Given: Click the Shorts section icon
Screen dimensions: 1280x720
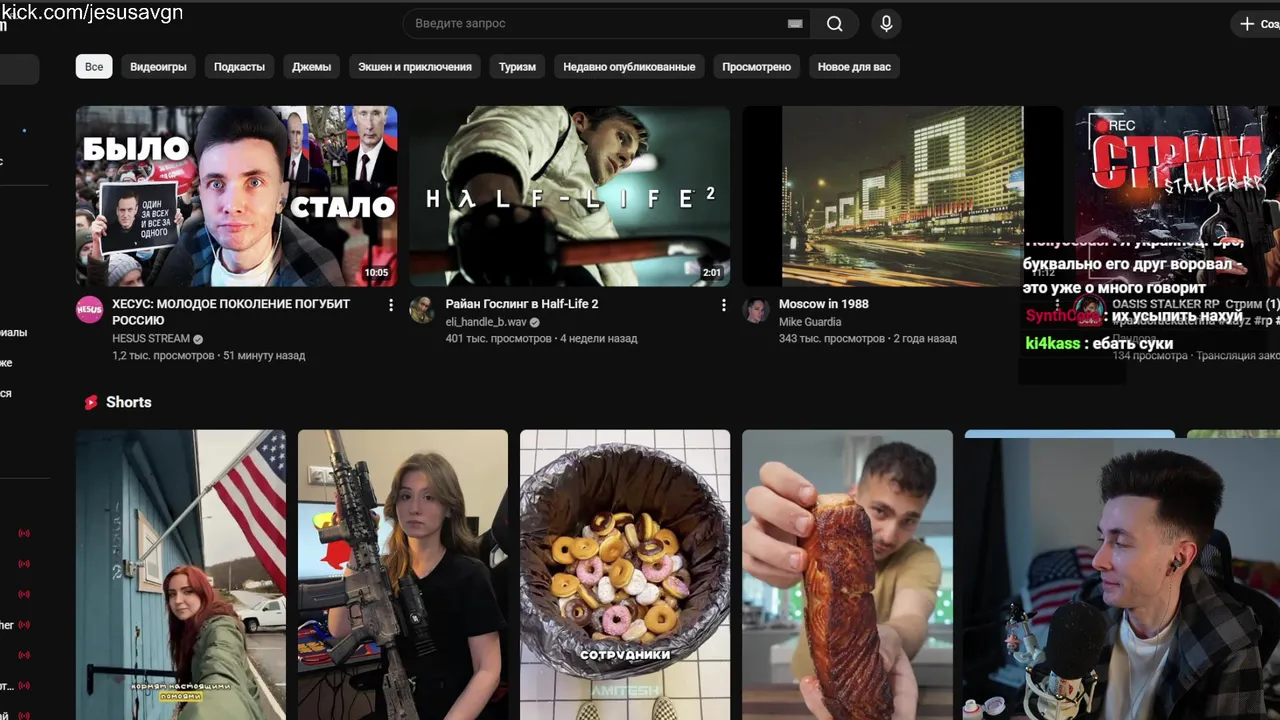Looking at the screenshot, I should pyautogui.click(x=91, y=402).
